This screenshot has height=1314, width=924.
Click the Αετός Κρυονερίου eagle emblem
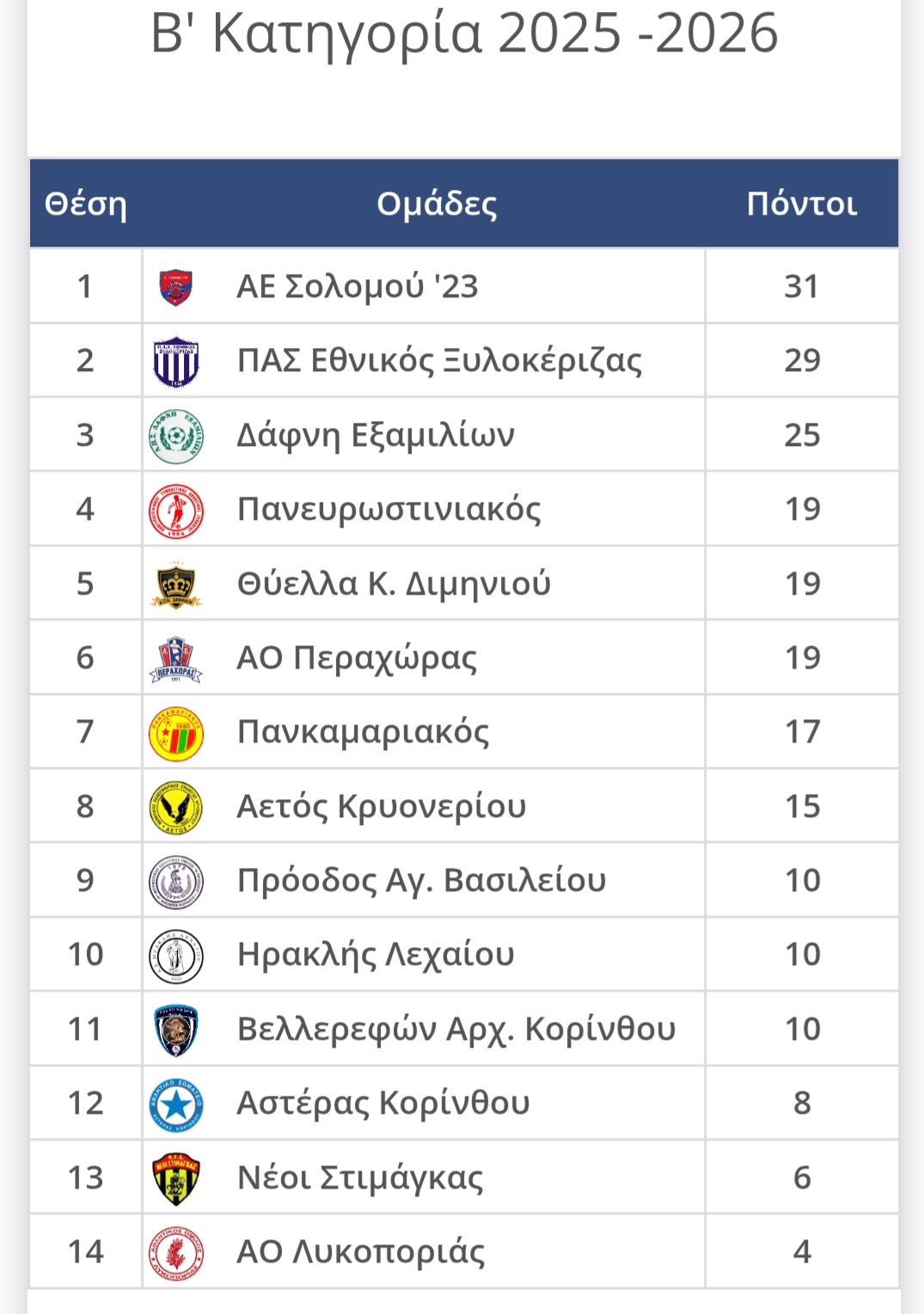click(x=176, y=808)
